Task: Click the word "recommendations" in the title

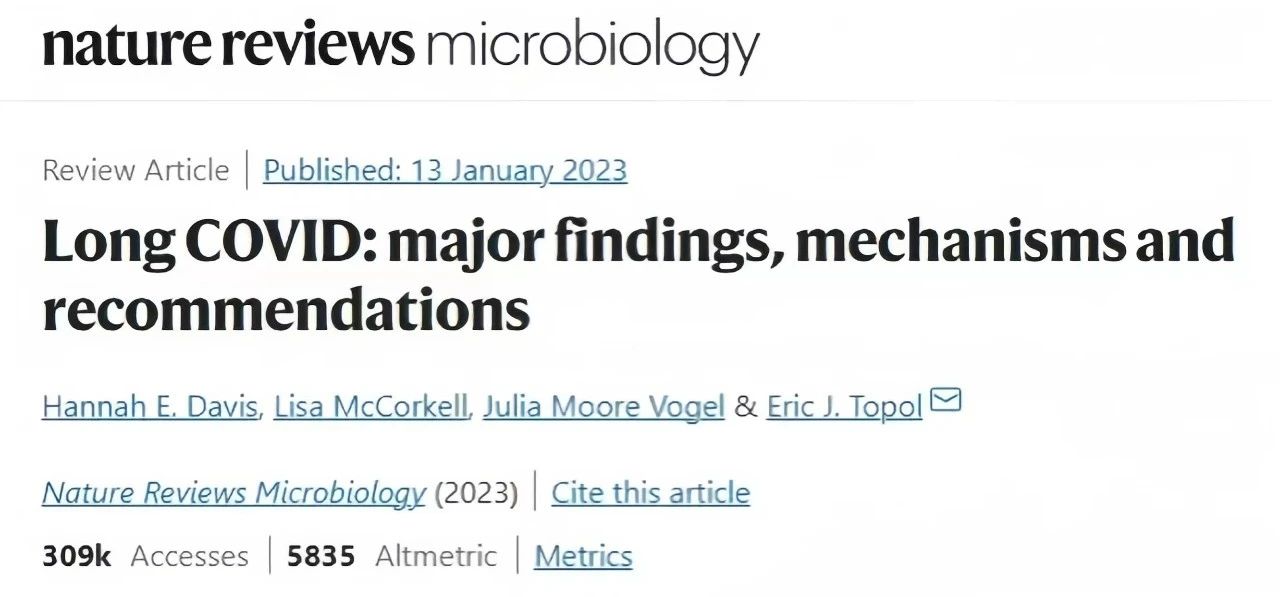Action: point(285,310)
